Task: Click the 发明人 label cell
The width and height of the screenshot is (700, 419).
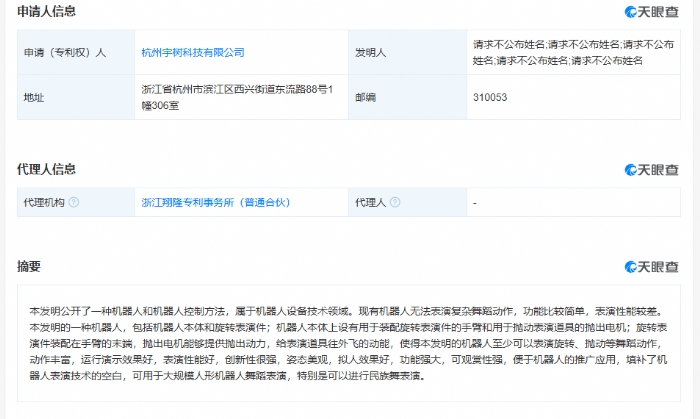Action: [x=408, y=53]
